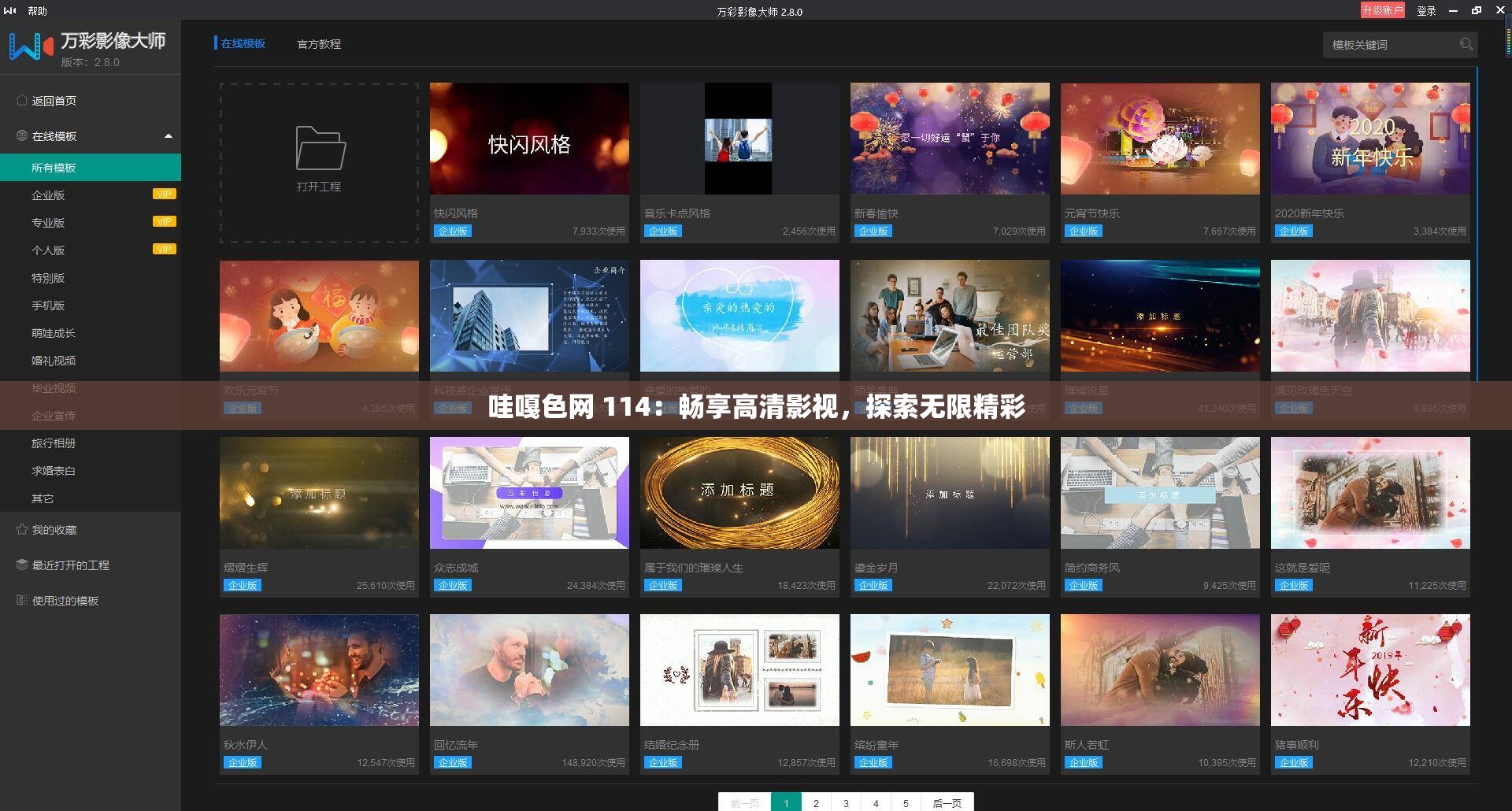Image resolution: width=1512 pixels, height=811 pixels.
Task: Open the 元宵节快乐 template thumbnail
Action: click(x=1160, y=139)
